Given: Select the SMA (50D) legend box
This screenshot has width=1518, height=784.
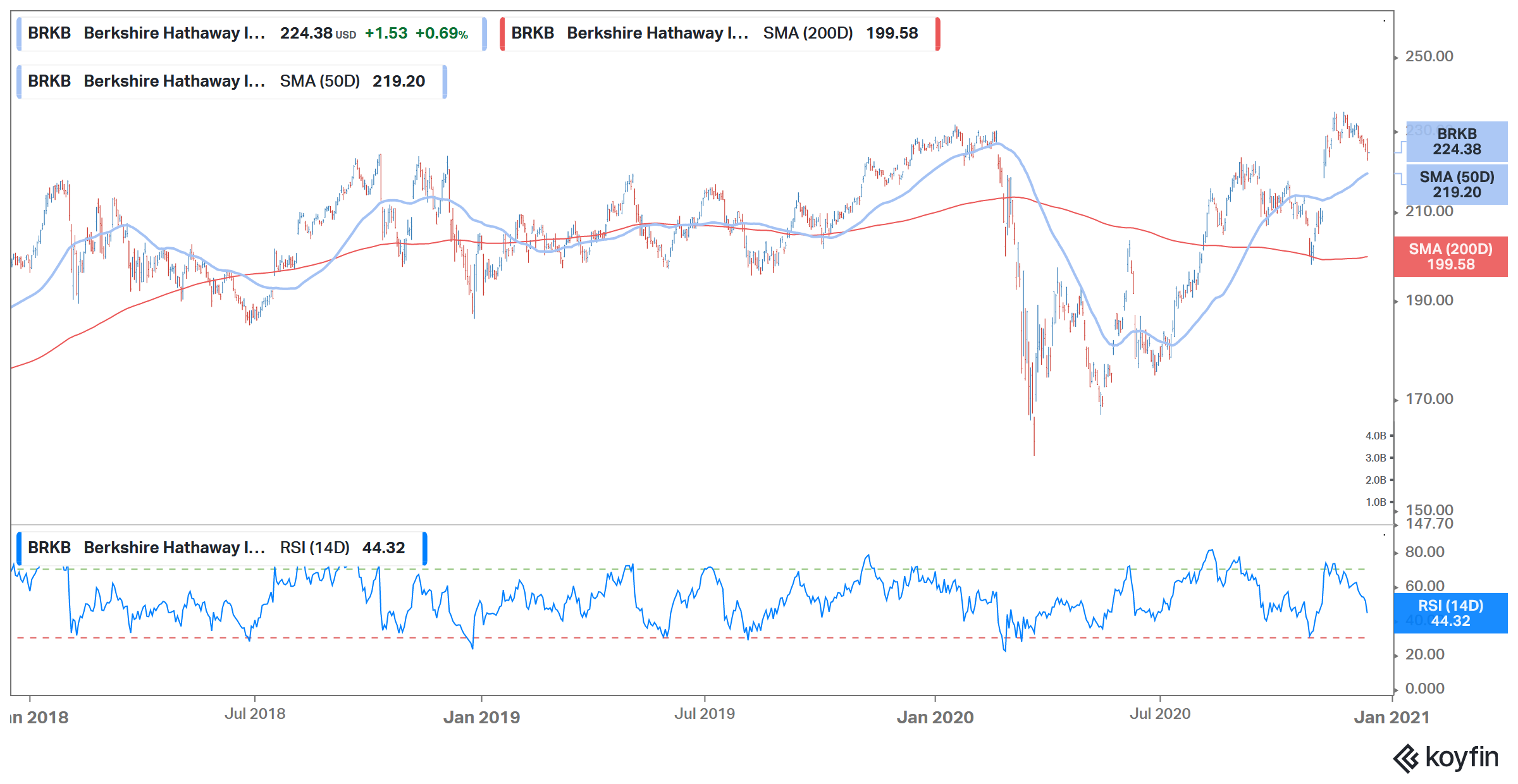Looking at the screenshot, I should pyautogui.click(x=231, y=82).
